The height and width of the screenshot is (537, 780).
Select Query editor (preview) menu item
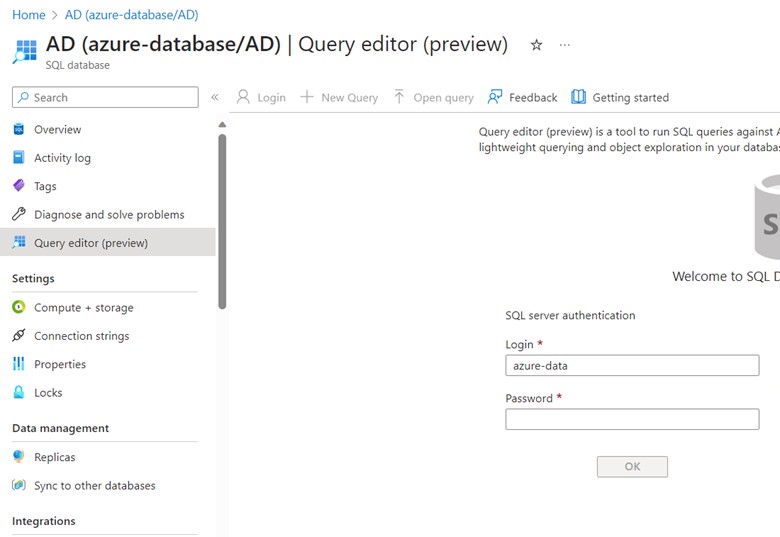[90, 243]
